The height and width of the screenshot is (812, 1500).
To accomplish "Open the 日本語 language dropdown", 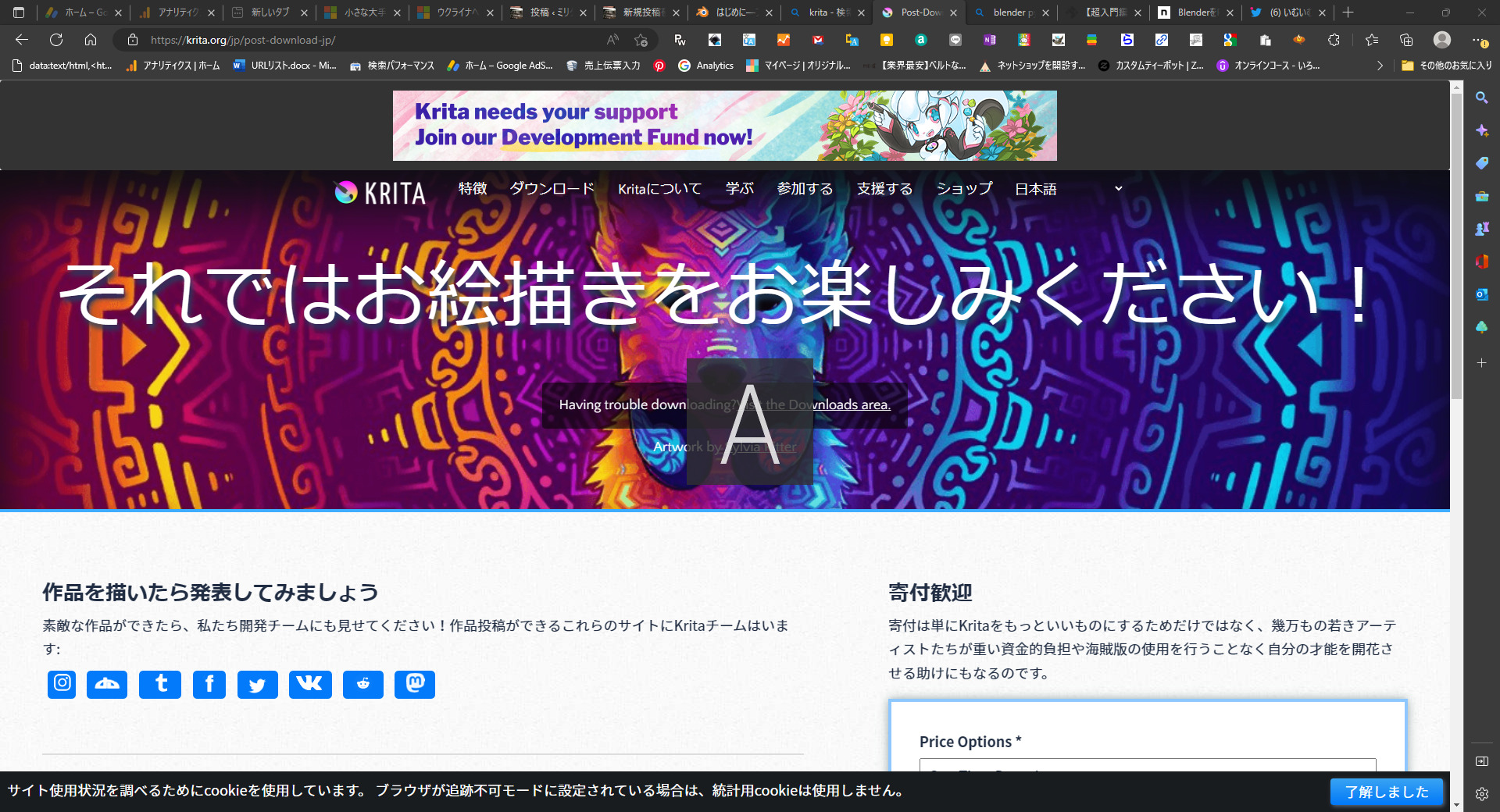I will click(x=1067, y=189).
